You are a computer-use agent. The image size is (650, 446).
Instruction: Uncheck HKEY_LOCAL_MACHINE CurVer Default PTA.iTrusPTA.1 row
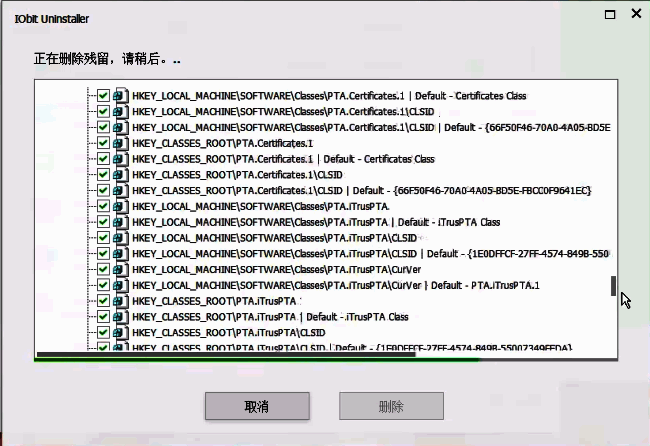103,285
